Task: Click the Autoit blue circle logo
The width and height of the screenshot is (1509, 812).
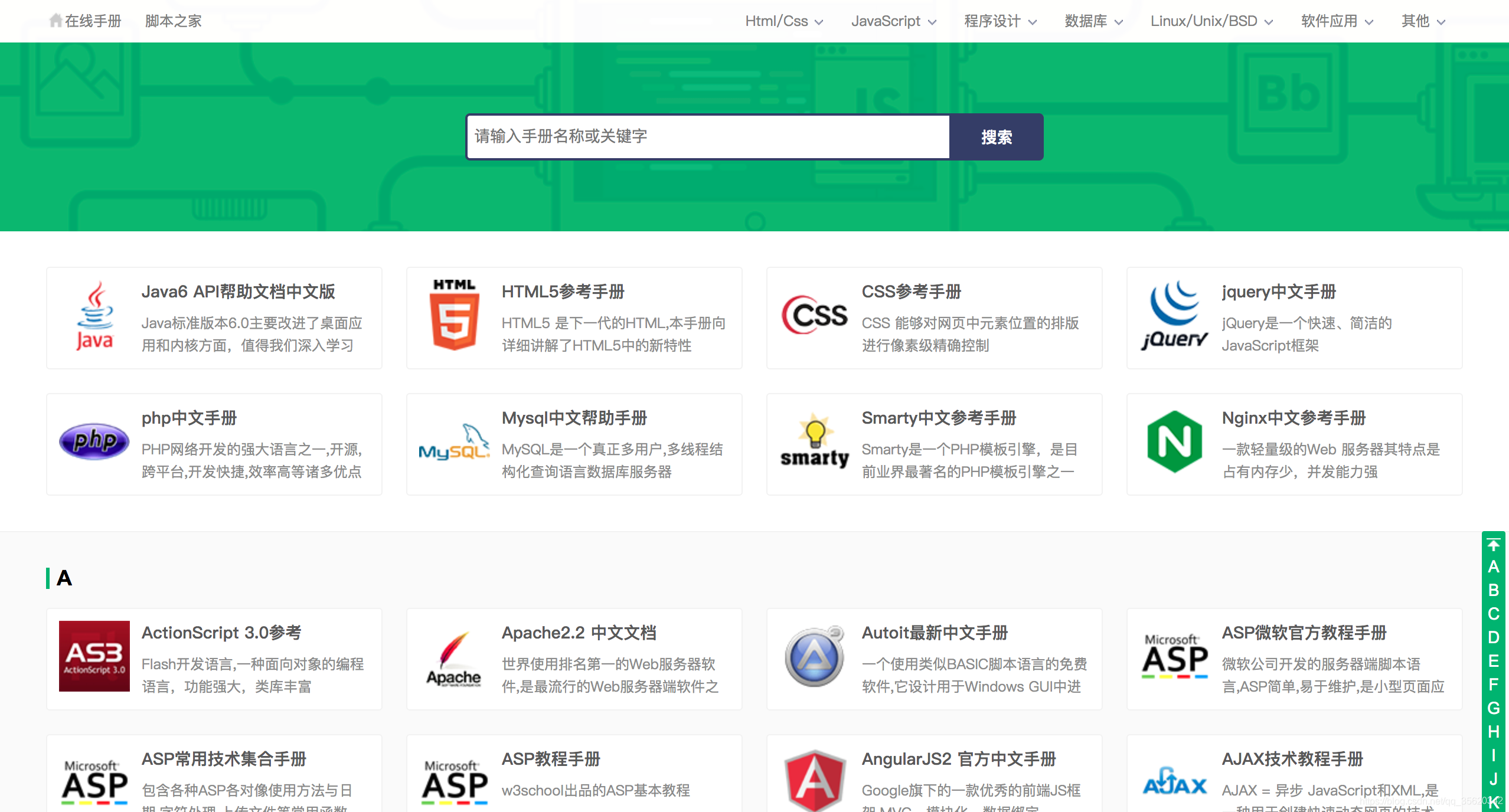Action: point(814,656)
